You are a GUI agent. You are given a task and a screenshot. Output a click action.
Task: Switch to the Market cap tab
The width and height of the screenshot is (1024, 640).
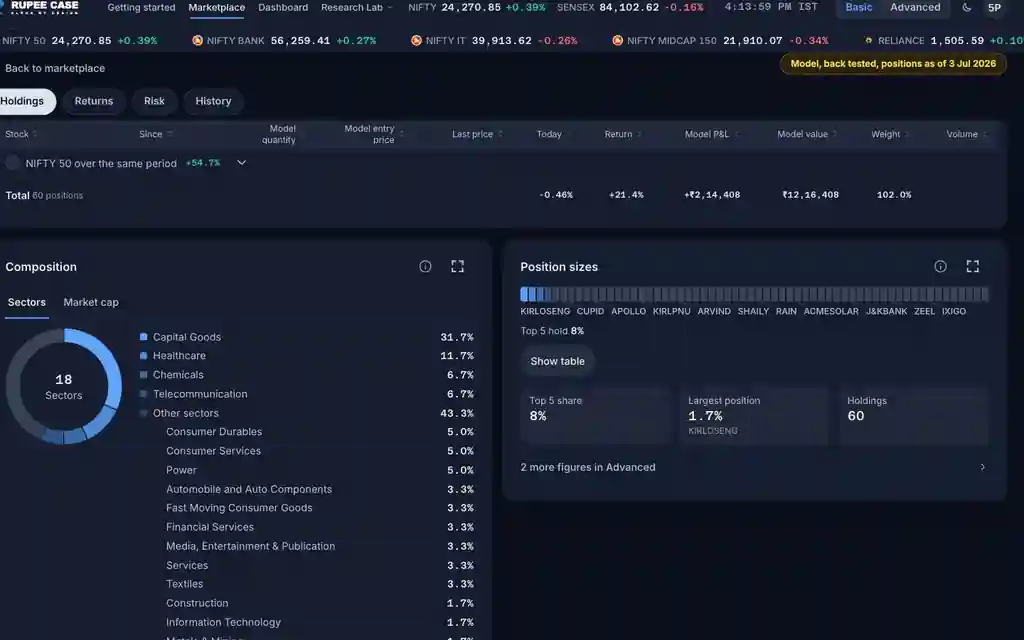click(91, 302)
